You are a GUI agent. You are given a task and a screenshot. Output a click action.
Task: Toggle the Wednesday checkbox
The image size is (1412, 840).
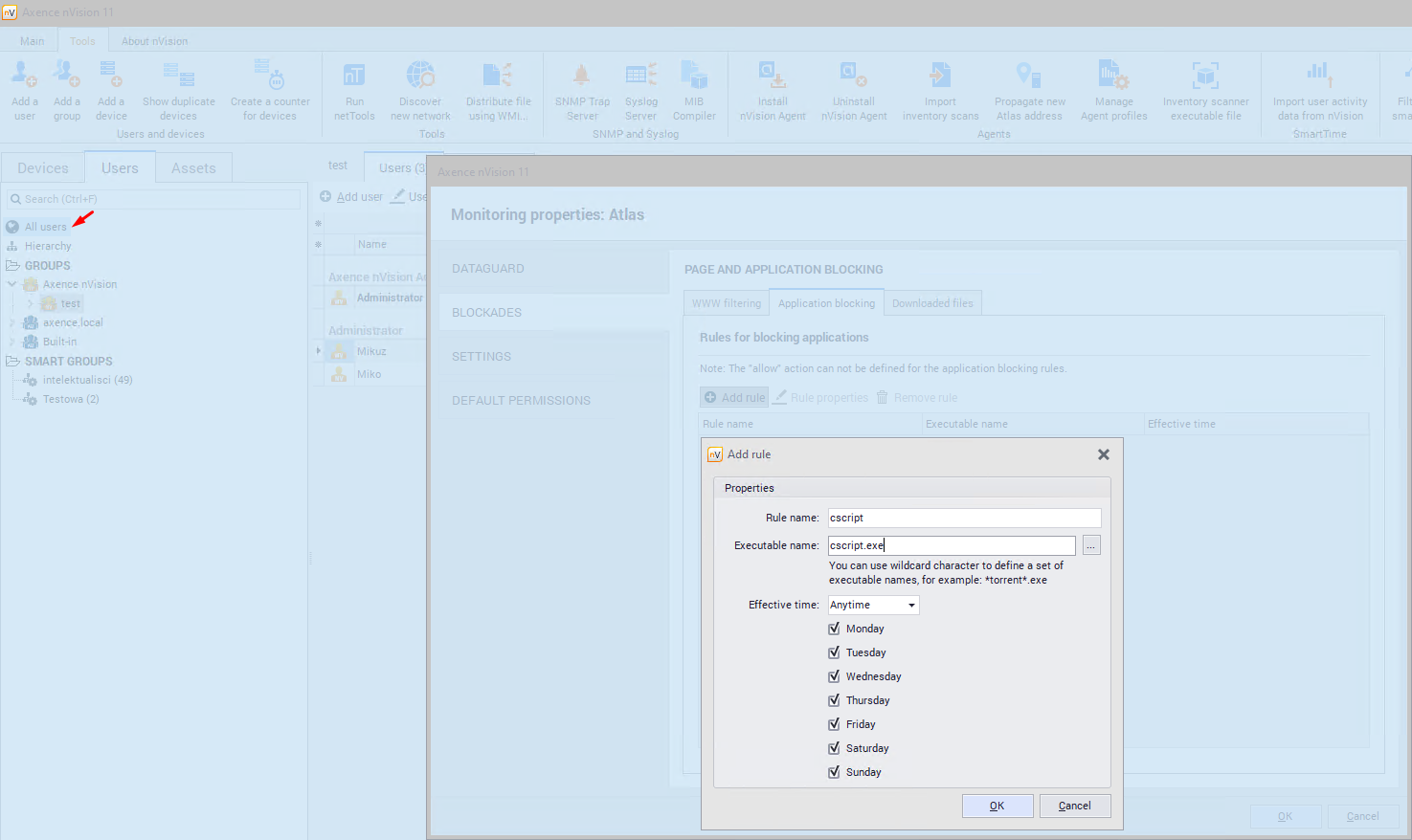(834, 676)
